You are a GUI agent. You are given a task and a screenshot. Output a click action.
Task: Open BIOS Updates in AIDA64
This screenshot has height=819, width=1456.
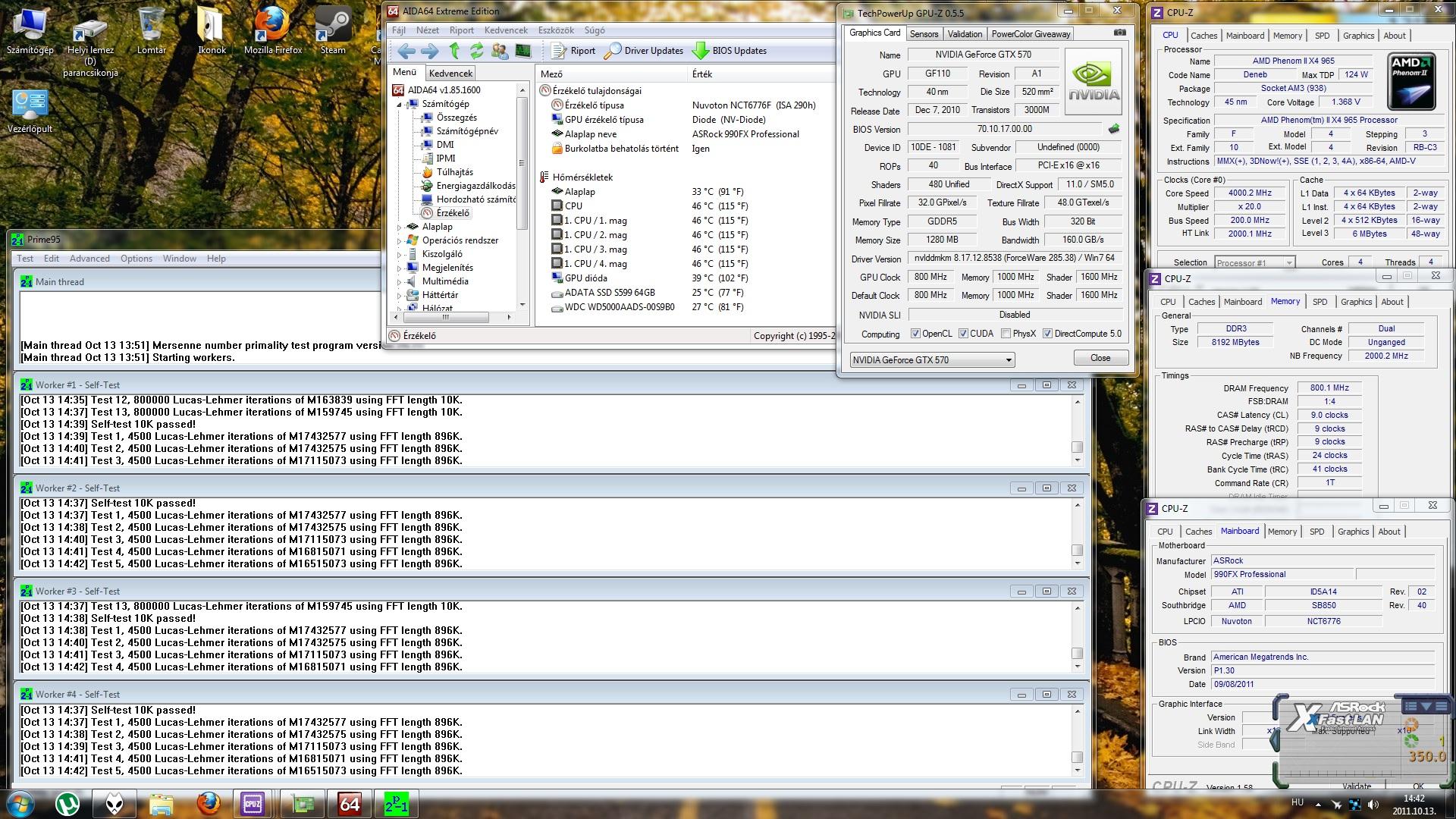click(x=730, y=51)
